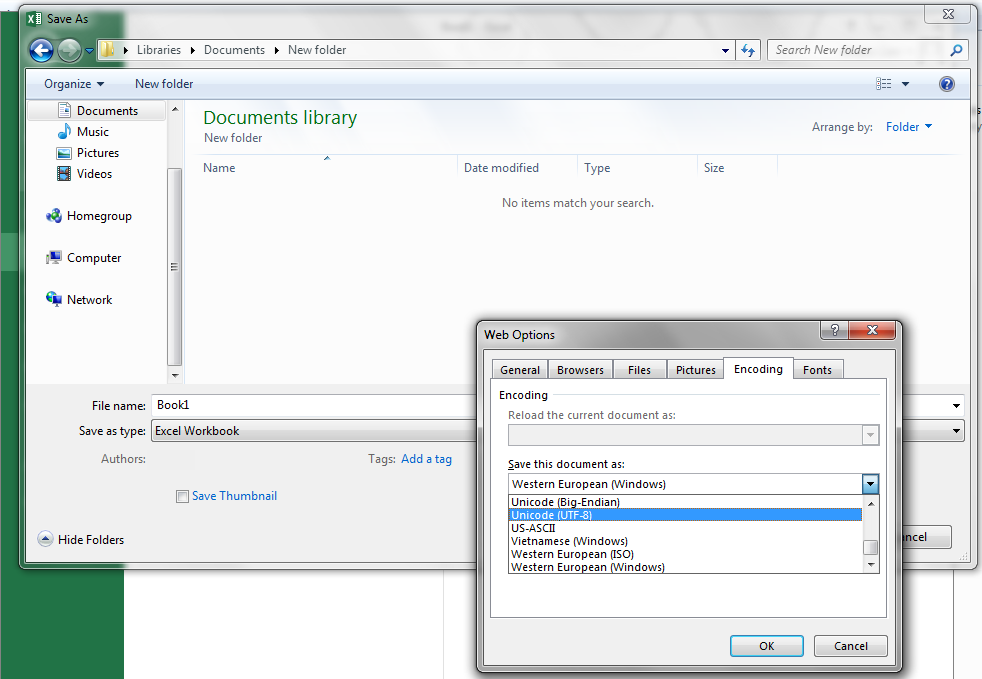Expand the Arrange by Folder dropdown

pyautogui.click(x=909, y=127)
